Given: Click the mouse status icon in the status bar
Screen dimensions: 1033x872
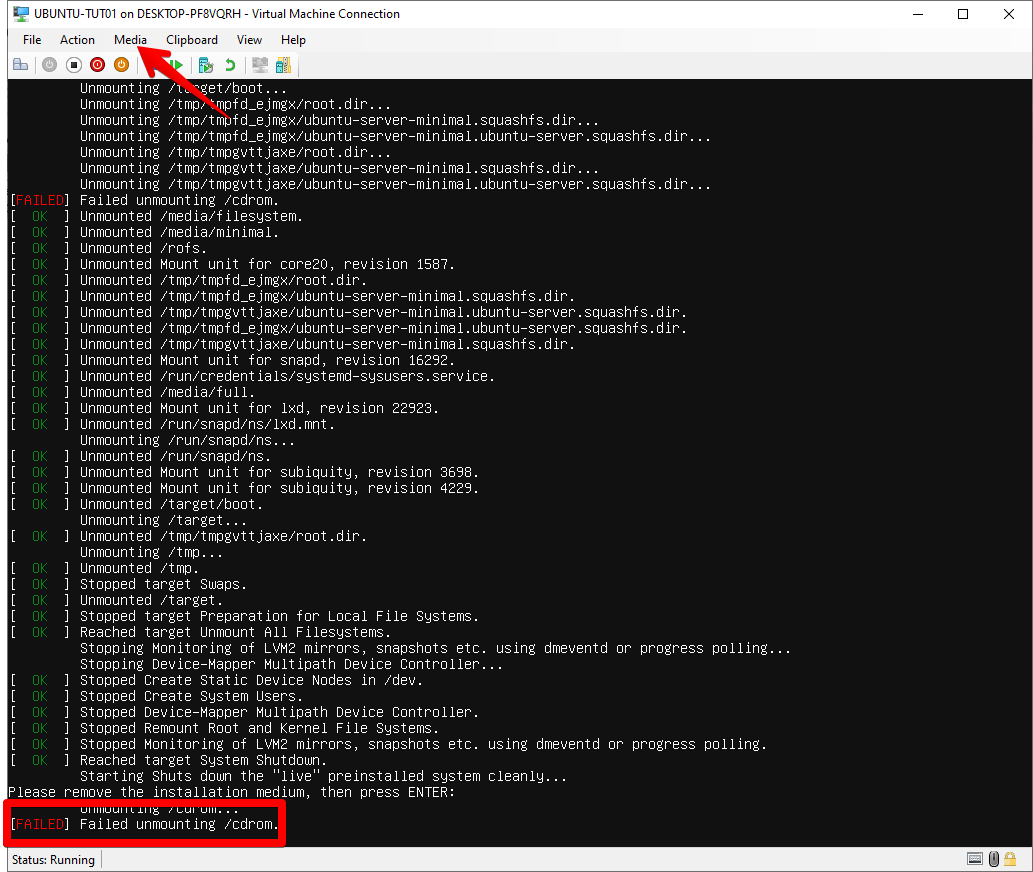Looking at the screenshot, I should [993, 859].
